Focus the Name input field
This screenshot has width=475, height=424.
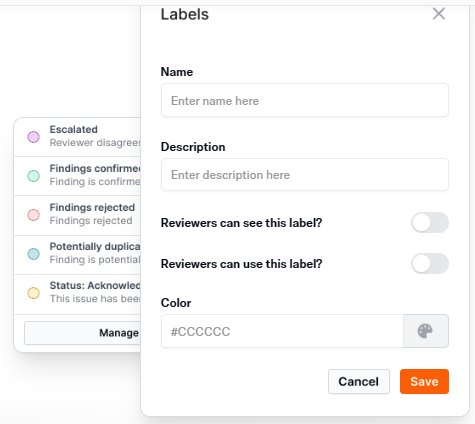pos(305,100)
